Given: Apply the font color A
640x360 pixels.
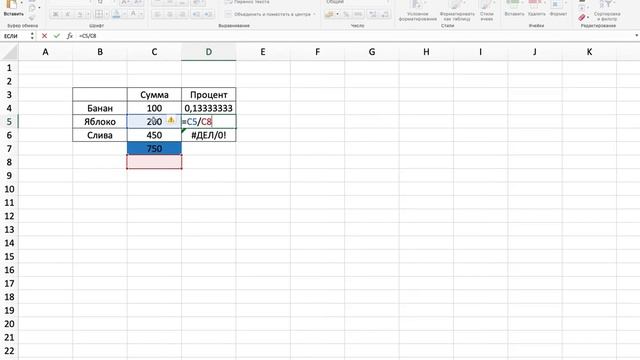Looking at the screenshot, I should [x=133, y=14].
